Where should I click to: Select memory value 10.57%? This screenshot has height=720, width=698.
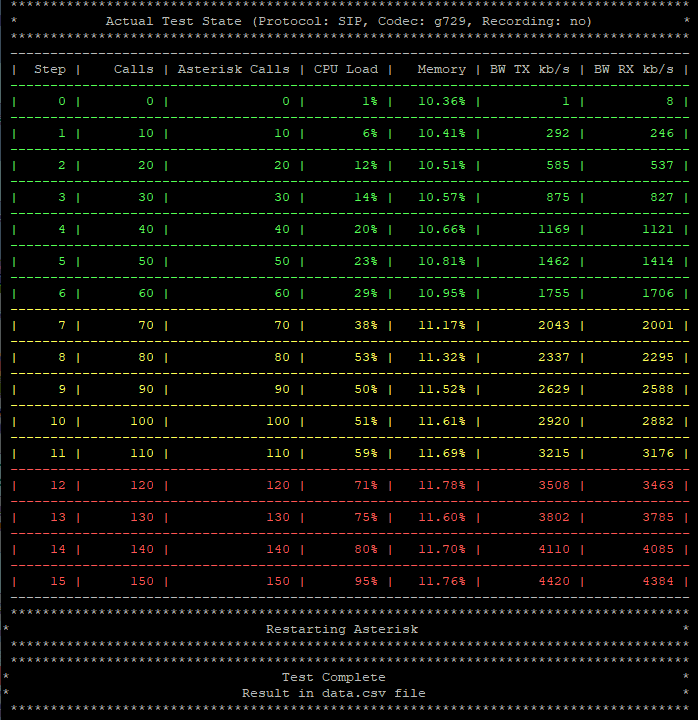pyautogui.click(x=442, y=197)
